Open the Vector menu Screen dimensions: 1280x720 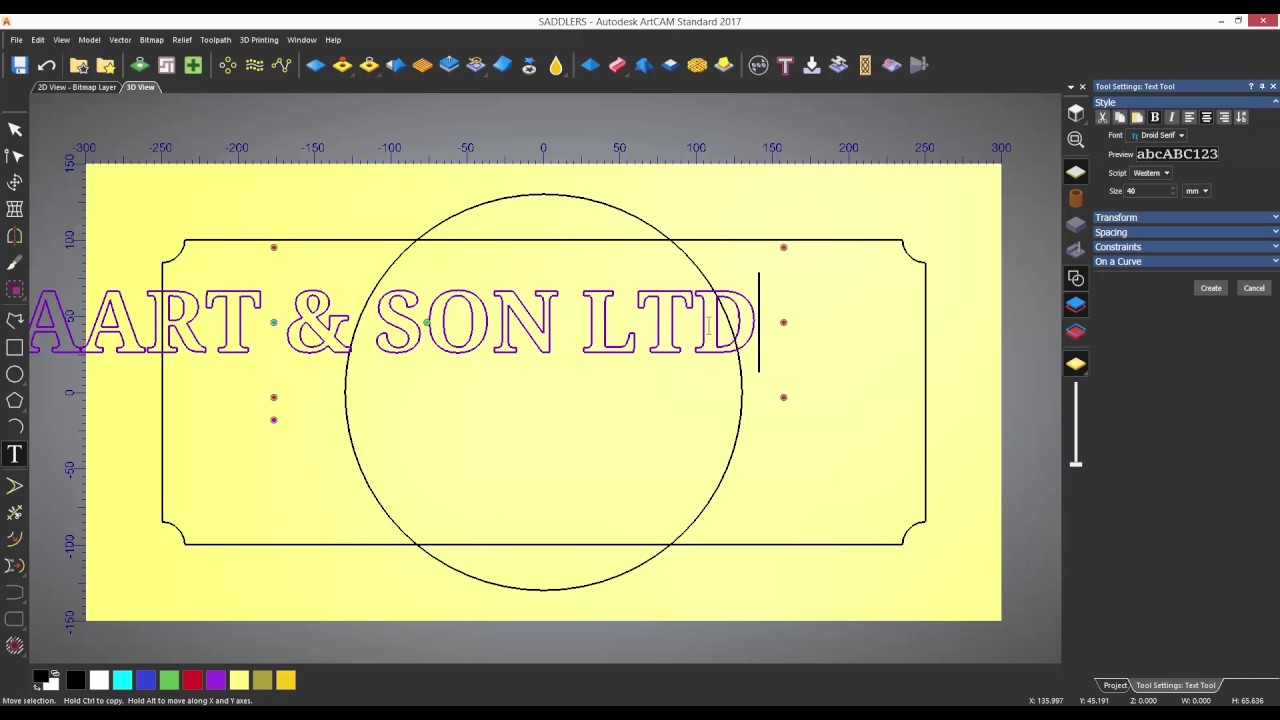(x=120, y=40)
